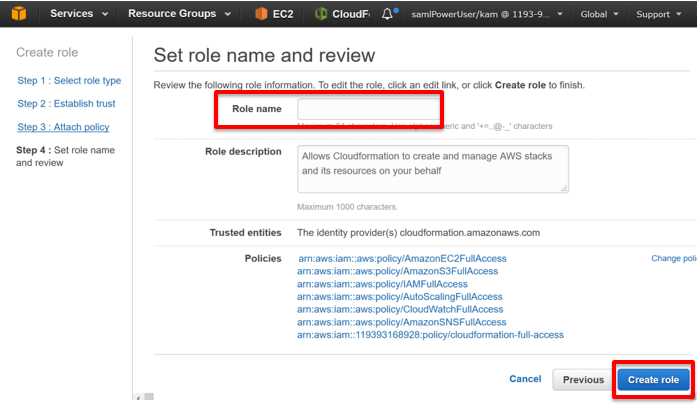Open the AmazonEC2FullAccess policy link
700x406 pixels.
pyautogui.click(x=402, y=259)
